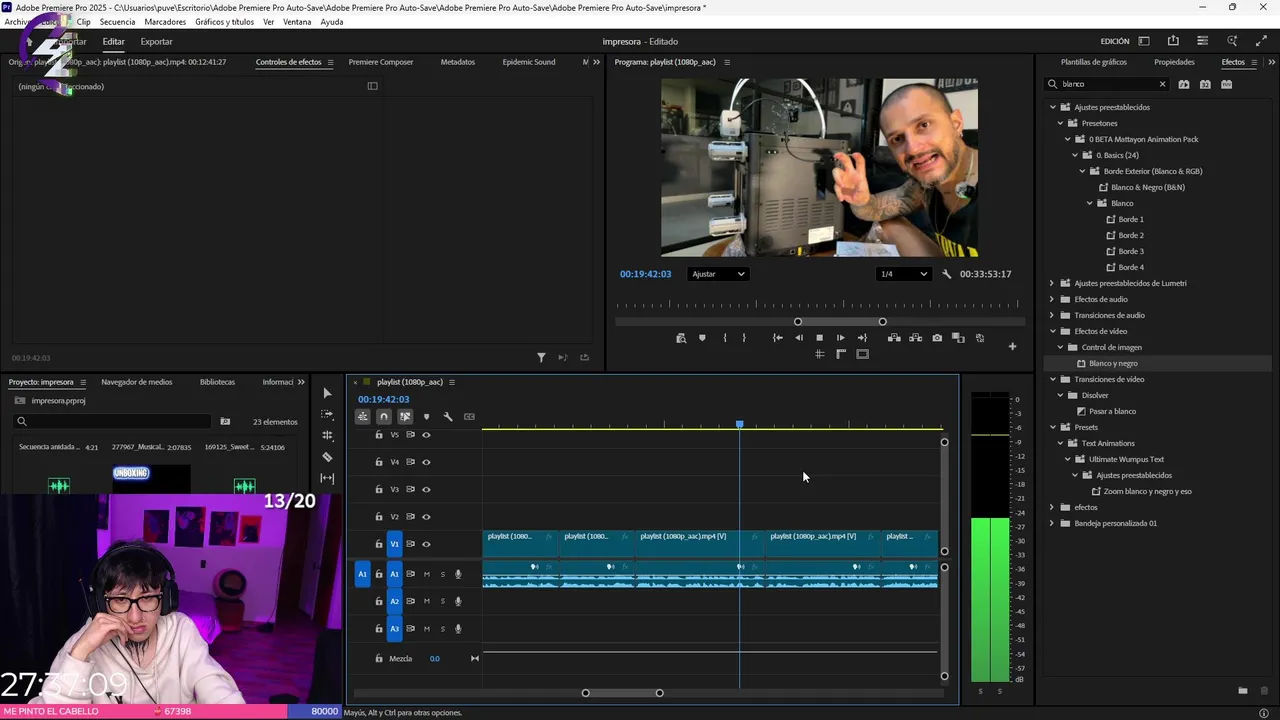This screenshot has width=1280, height=720.
Task: Switch to Propiedades tab
Action: [x=1174, y=62]
